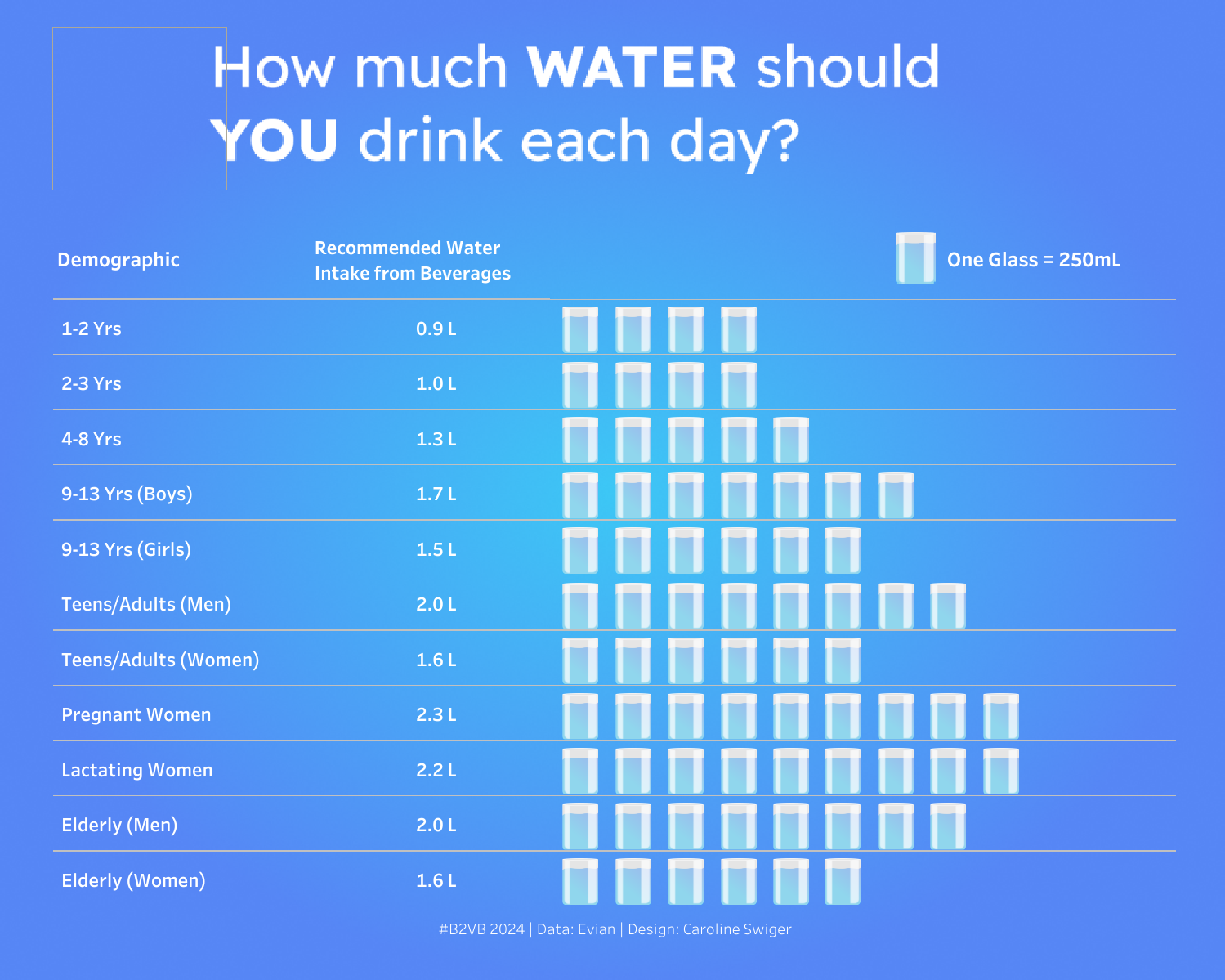
Task: Select the 'Pregnant Women' row label
Action: (136, 714)
